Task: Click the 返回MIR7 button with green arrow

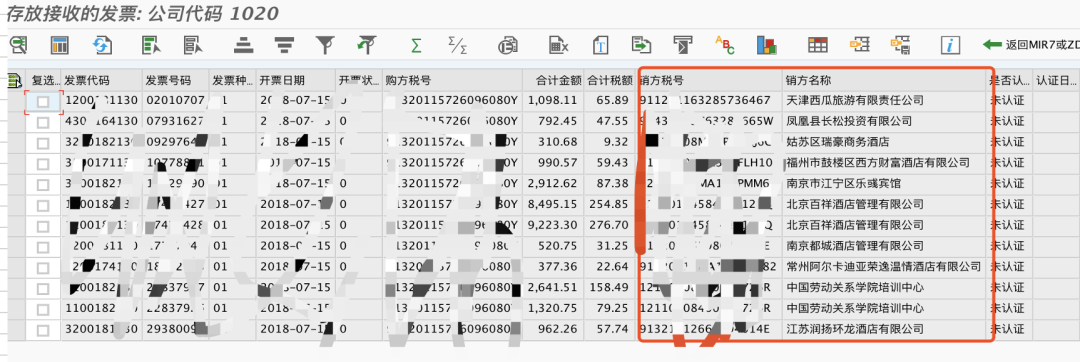Action: [x=1030, y=45]
